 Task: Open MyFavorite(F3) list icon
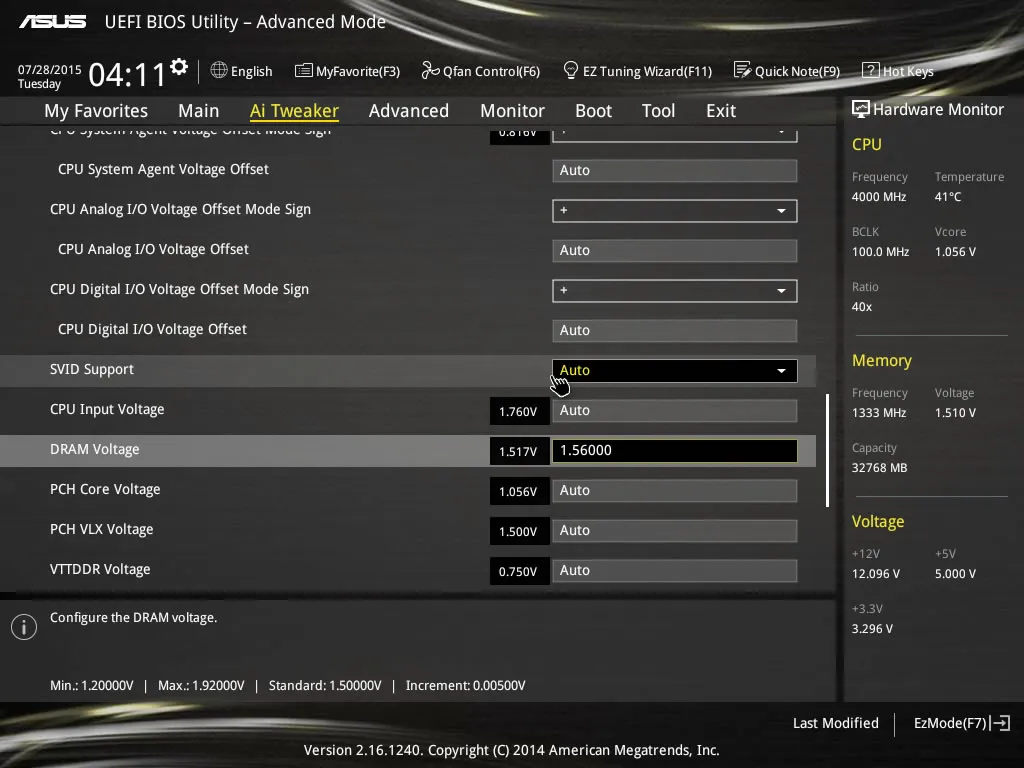[x=304, y=71]
